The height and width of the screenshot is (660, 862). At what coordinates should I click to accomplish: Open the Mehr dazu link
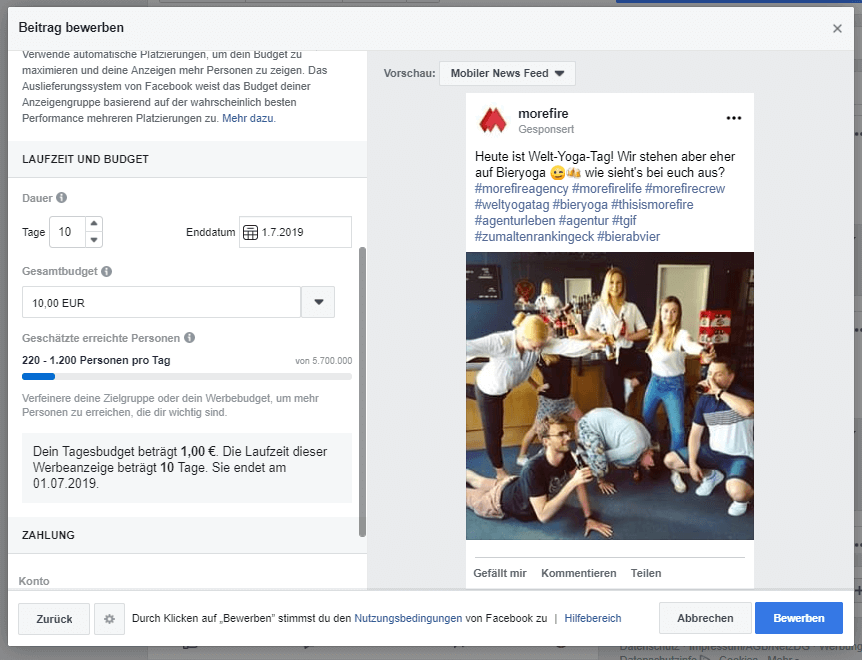pyautogui.click(x=248, y=118)
